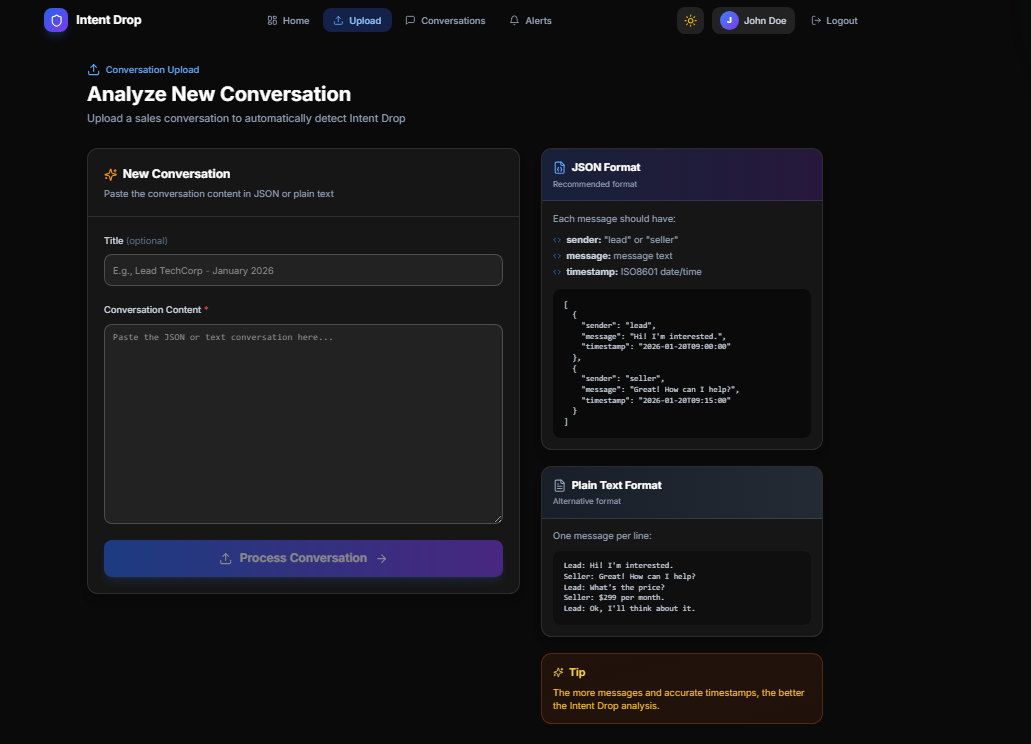Click the upload icon in Process Conversation button
Screen dimensions: 1031x744
click(x=224, y=558)
